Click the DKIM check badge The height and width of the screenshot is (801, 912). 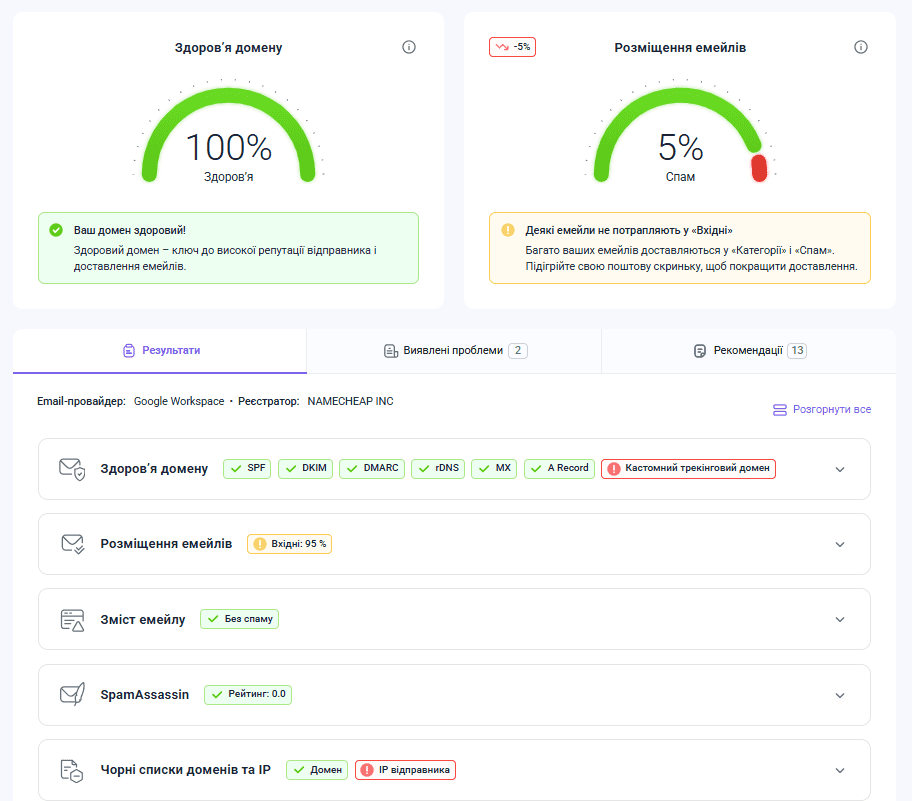pyautogui.click(x=305, y=468)
